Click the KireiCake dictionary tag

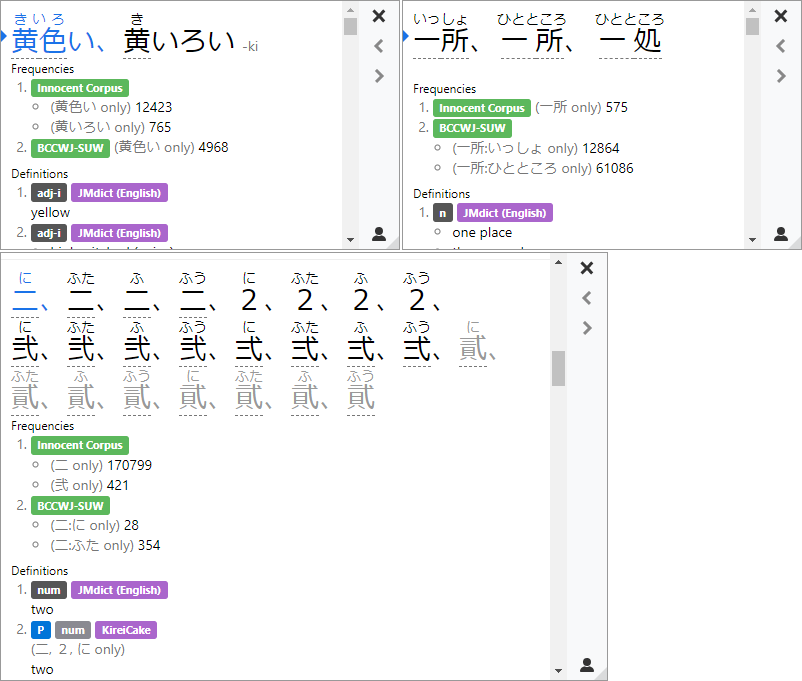(126, 630)
